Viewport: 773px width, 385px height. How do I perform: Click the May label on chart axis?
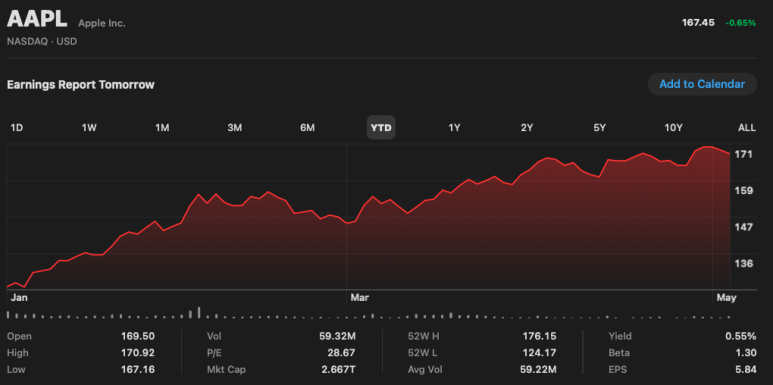tap(726, 298)
